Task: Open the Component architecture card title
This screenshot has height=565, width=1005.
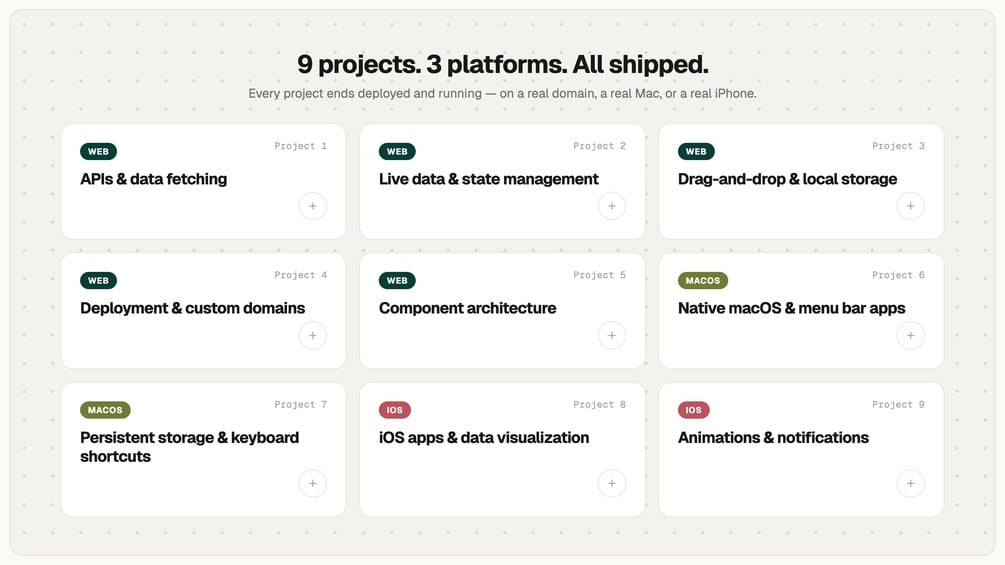Action: [x=467, y=308]
